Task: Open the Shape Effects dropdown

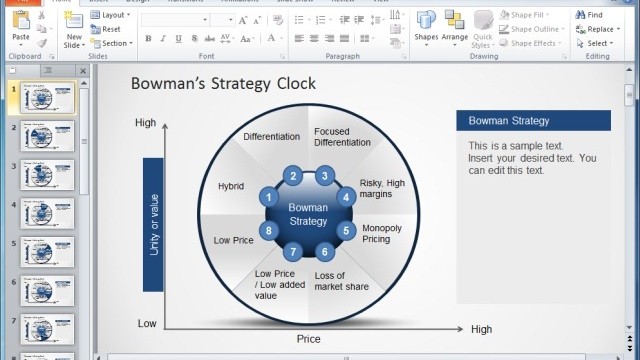Action: (x=531, y=43)
